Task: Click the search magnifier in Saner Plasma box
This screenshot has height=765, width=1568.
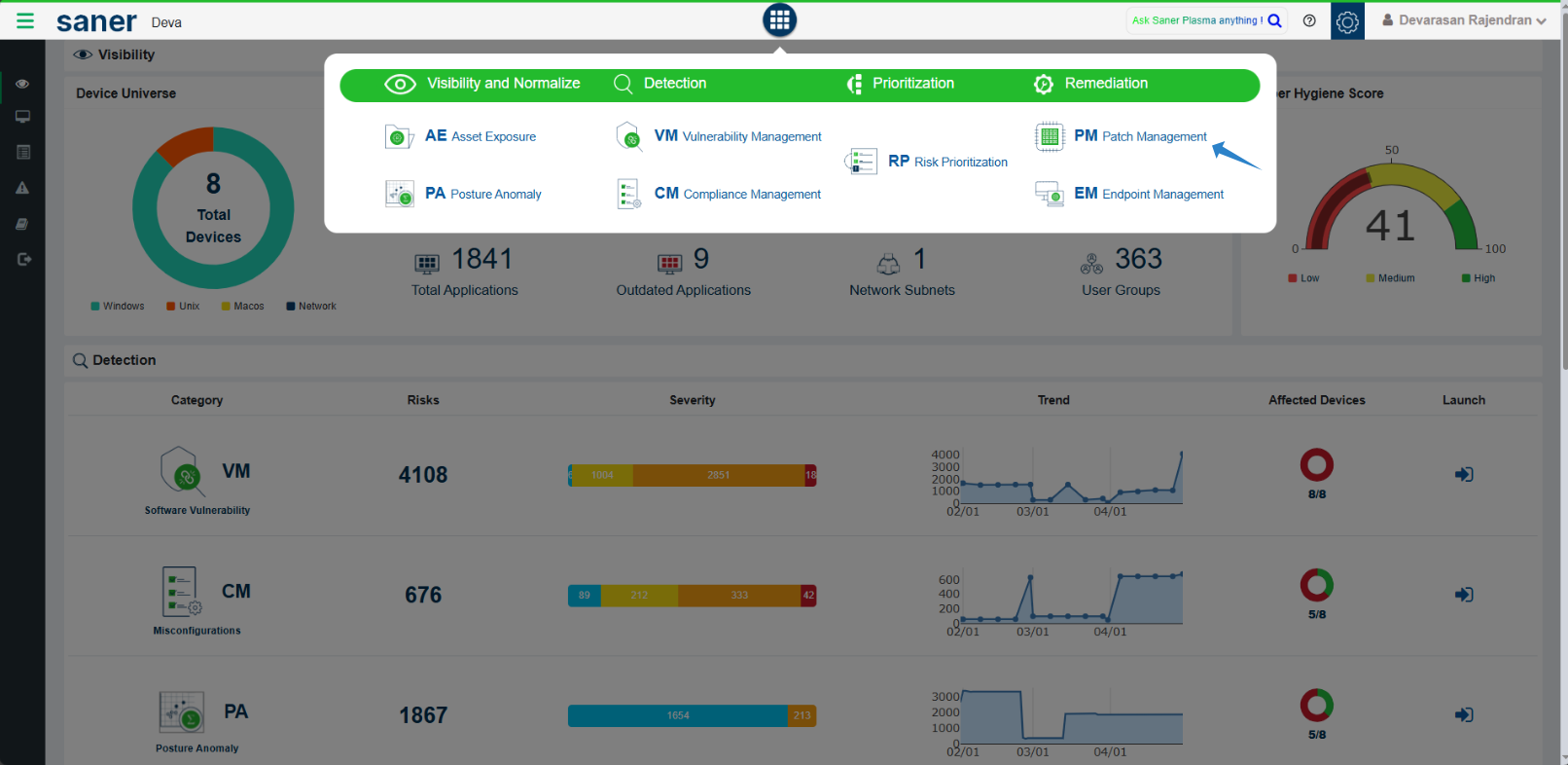Action: pyautogui.click(x=1274, y=20)
